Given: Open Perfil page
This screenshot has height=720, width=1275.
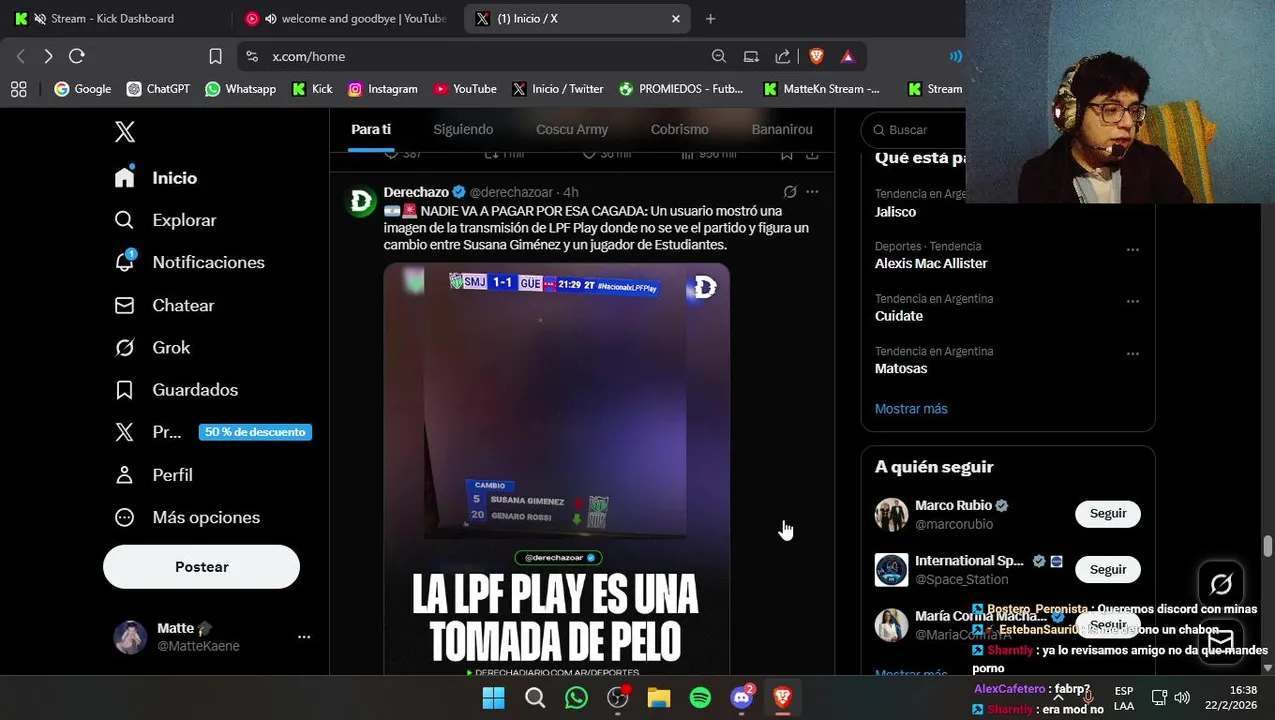Looking at the screenshot, I should point(153,475).
